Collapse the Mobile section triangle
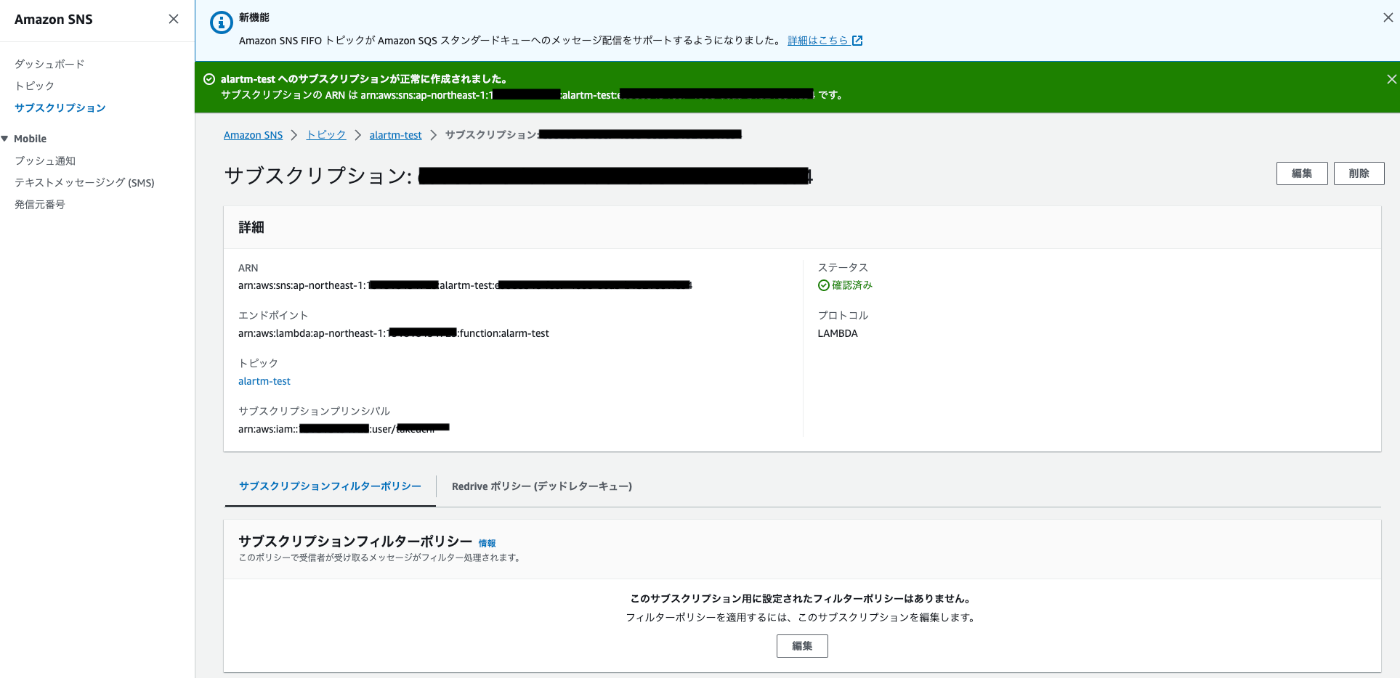This screenshot has height=678, width=1400. tap(5, 139)
